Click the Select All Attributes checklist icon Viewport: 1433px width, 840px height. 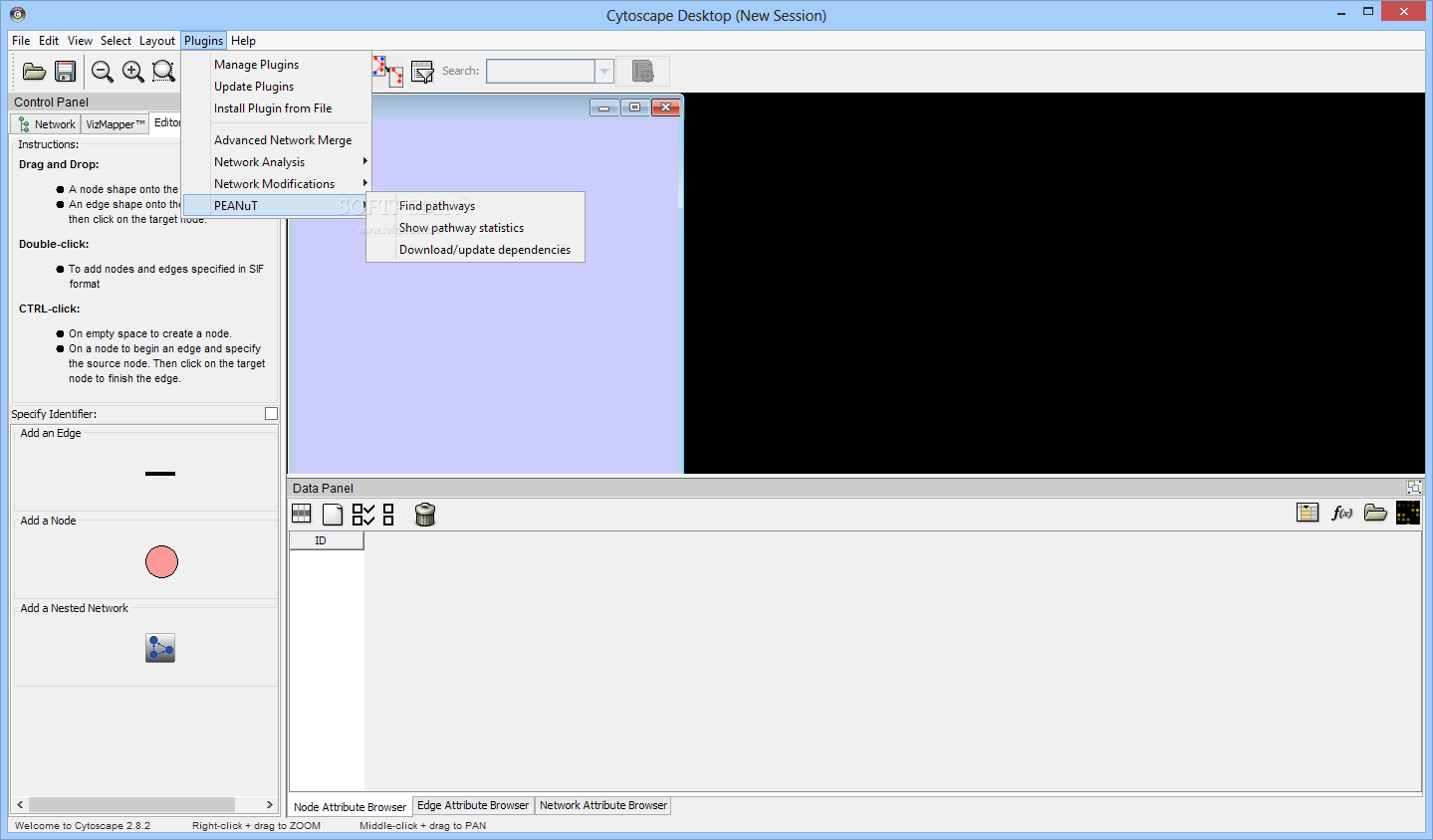(363, 514)
